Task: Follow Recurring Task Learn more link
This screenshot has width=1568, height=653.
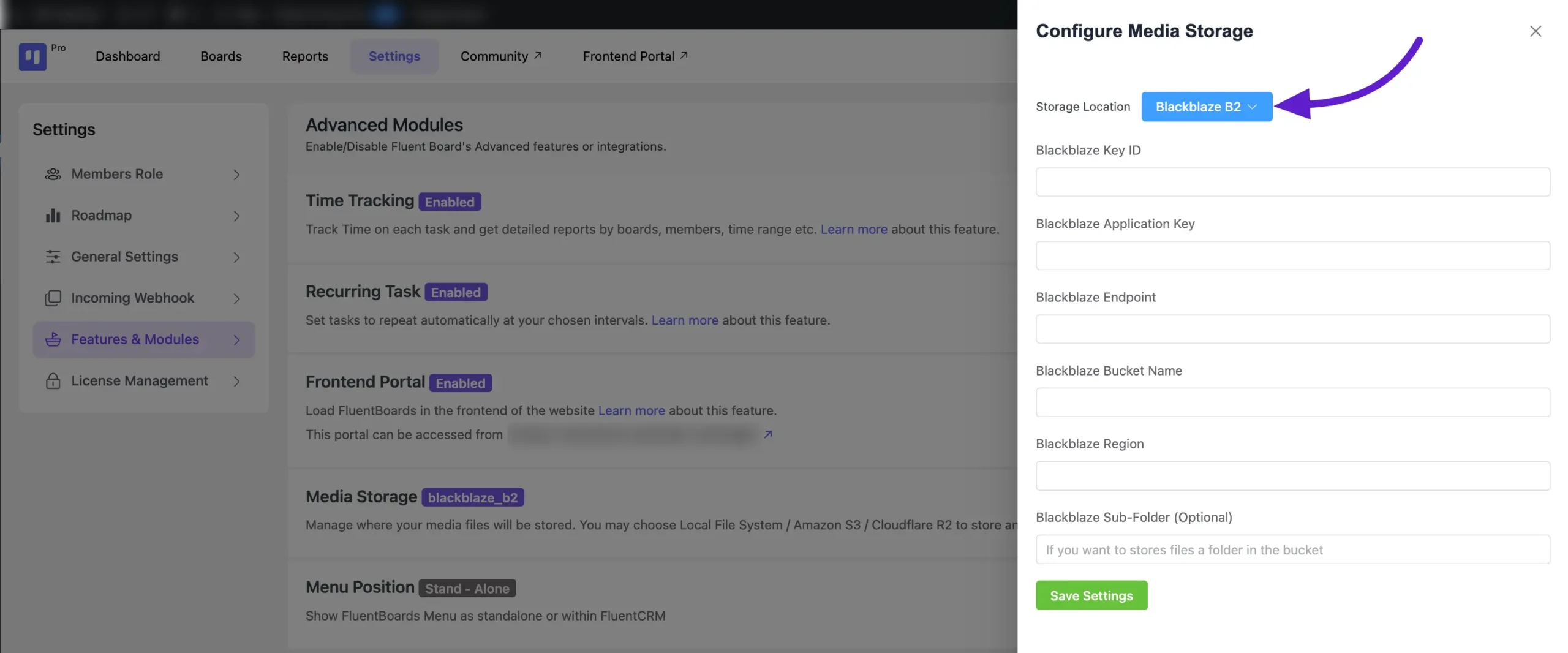Action: [685, 320]
